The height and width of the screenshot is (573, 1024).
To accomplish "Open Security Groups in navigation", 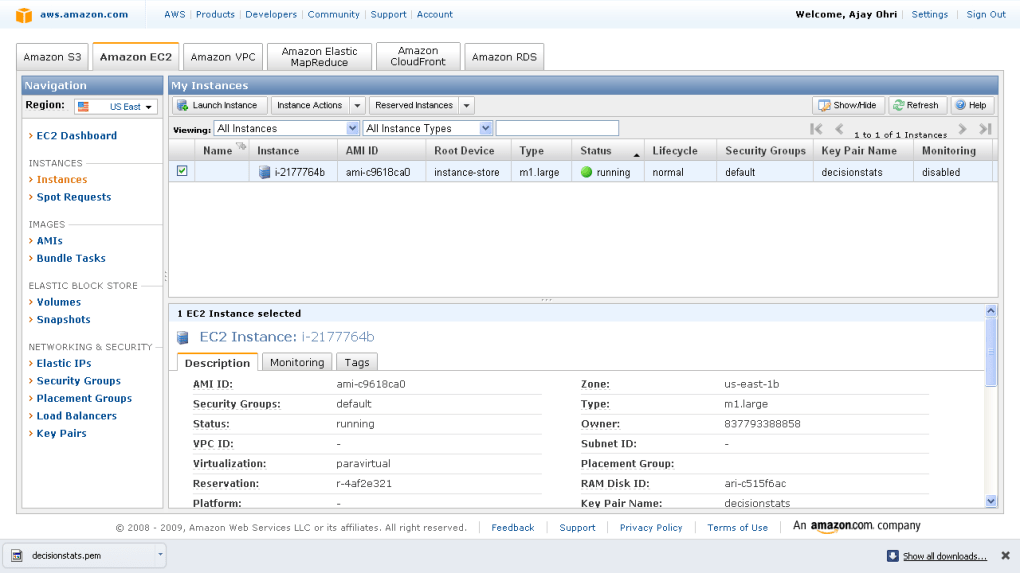I will 78,381.
